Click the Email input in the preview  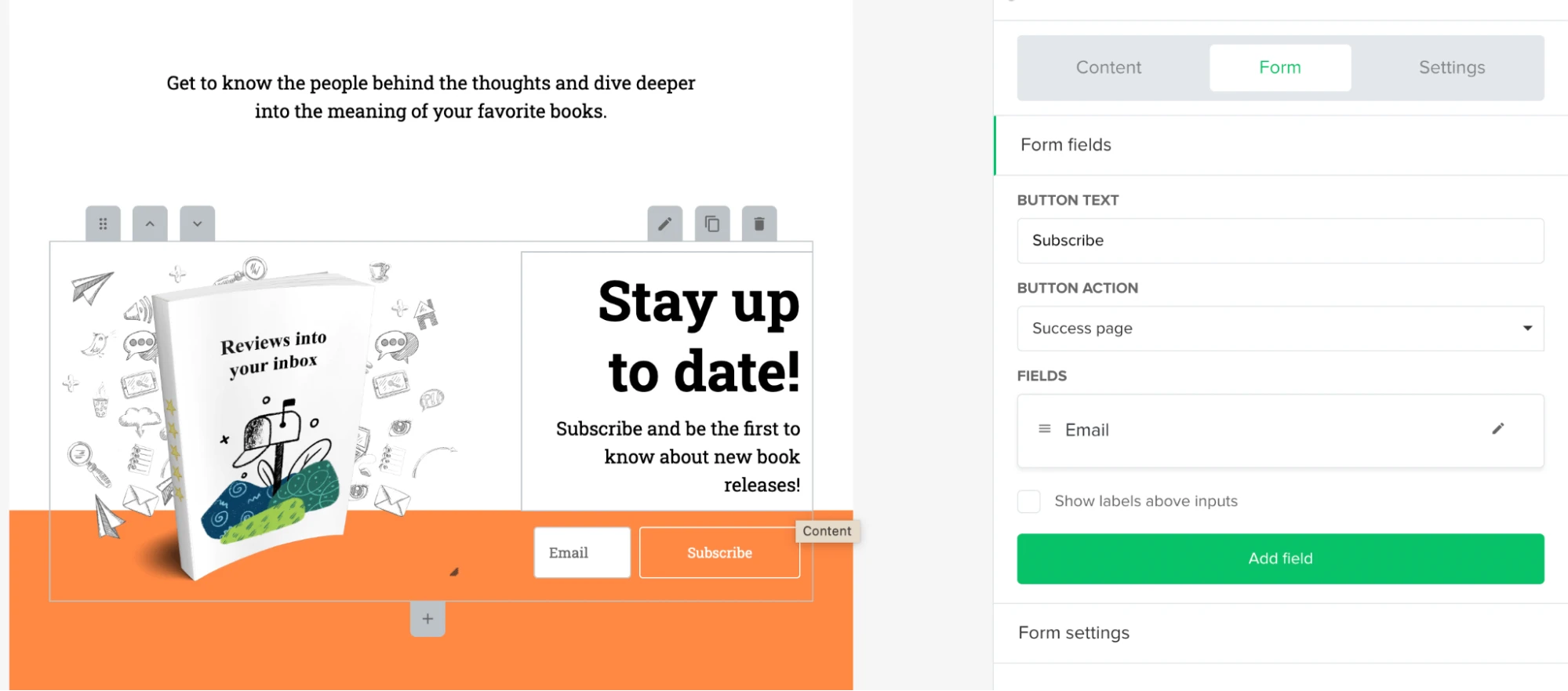pyautogui.click(x=582, y=553)
